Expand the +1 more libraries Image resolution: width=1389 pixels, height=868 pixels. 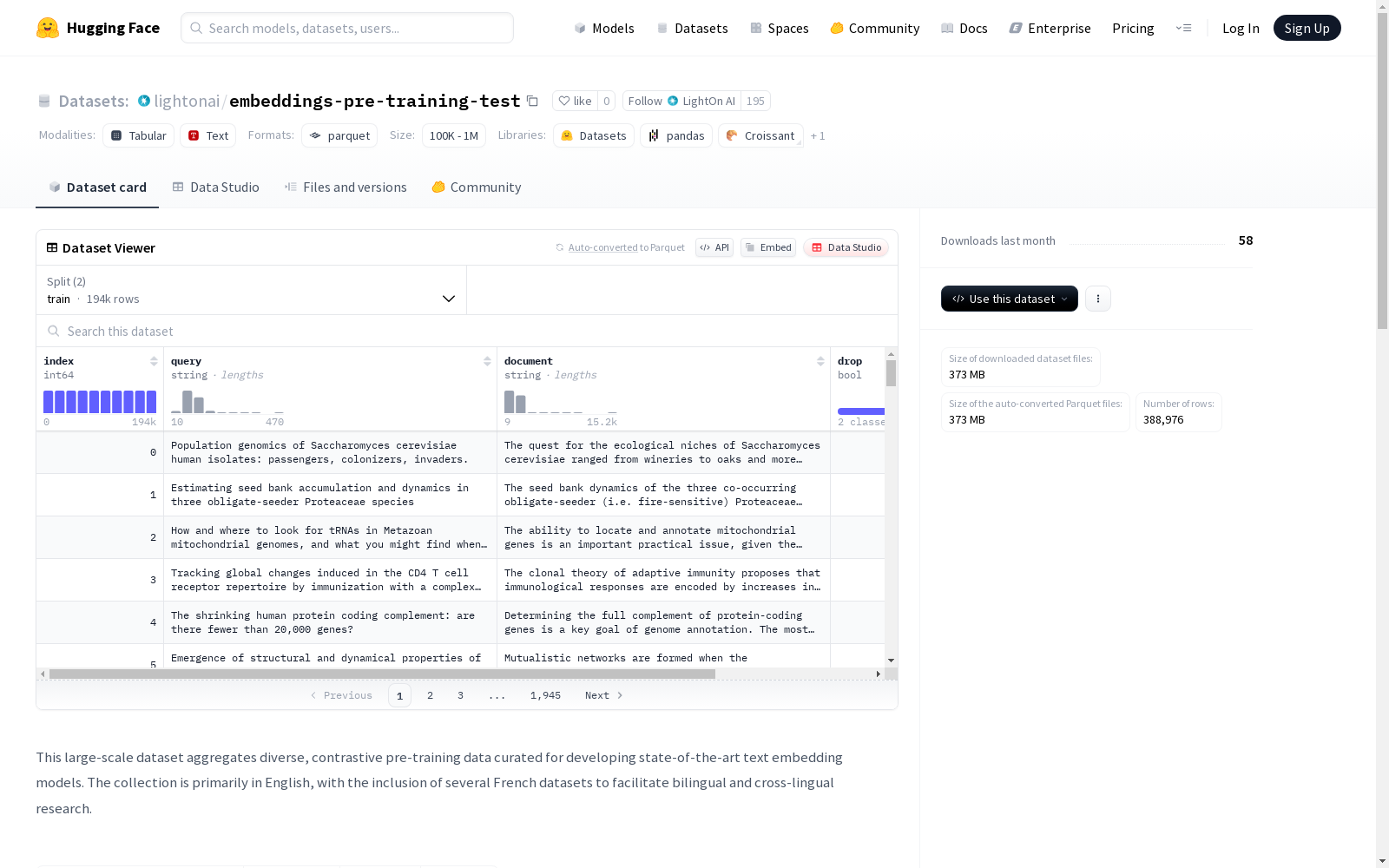[x=818, y=136]
